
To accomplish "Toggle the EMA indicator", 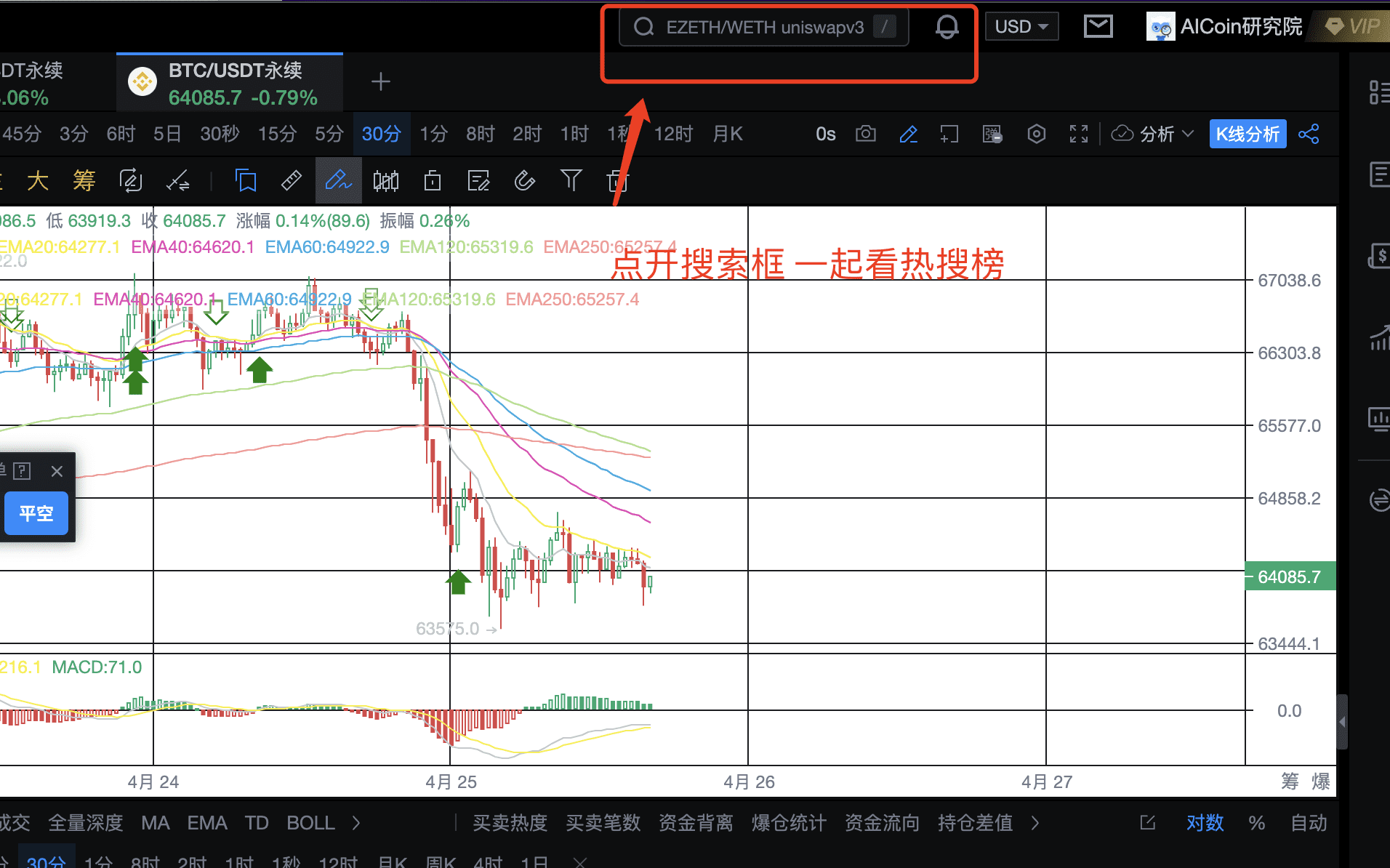I will (207, 823).
